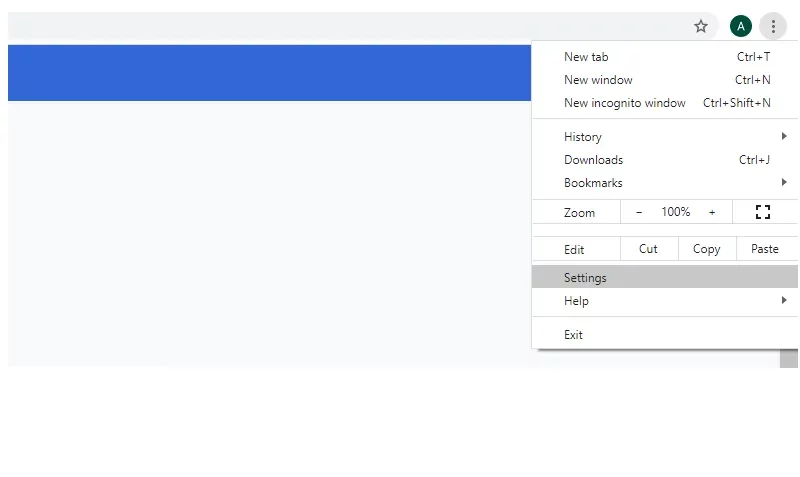Decrease zoom with the minus button
The height and width of the screenshot is (477, 800).
(639, 212)
